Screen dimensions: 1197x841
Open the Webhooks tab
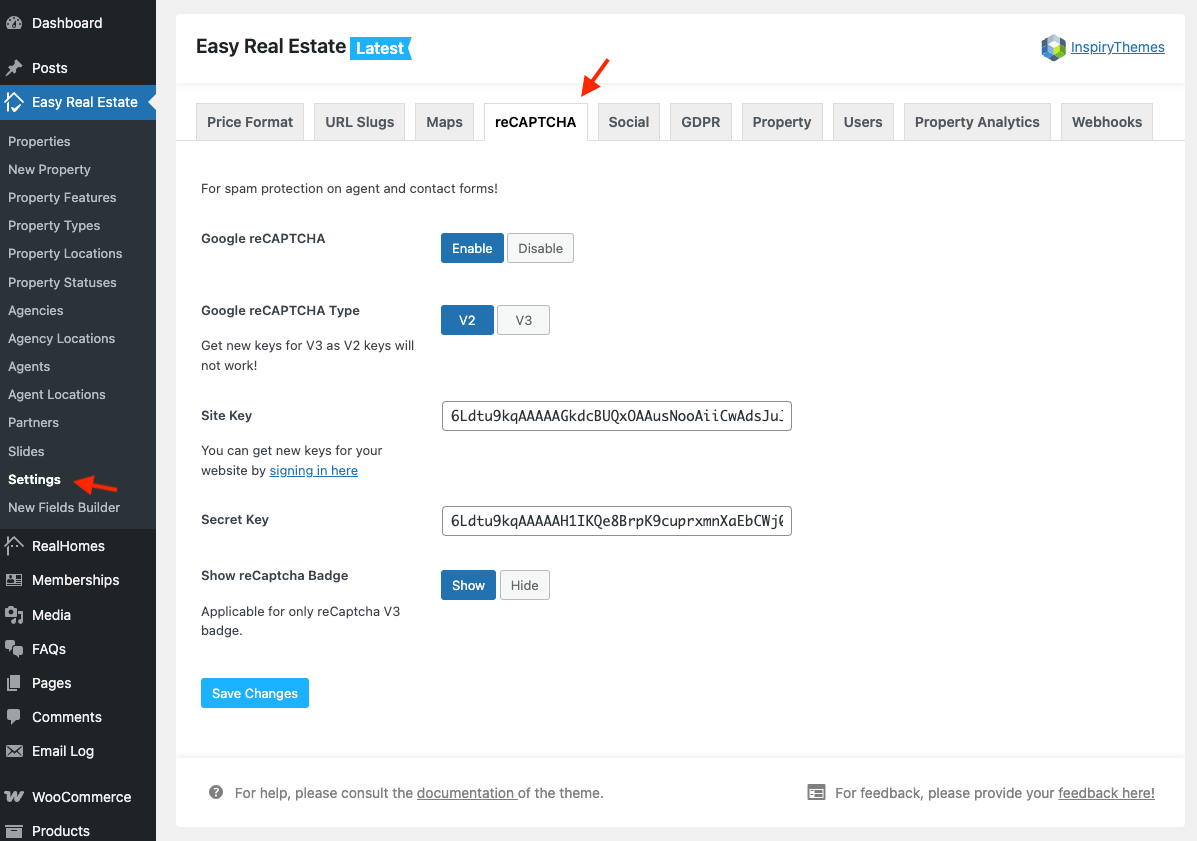point(1107,122)
